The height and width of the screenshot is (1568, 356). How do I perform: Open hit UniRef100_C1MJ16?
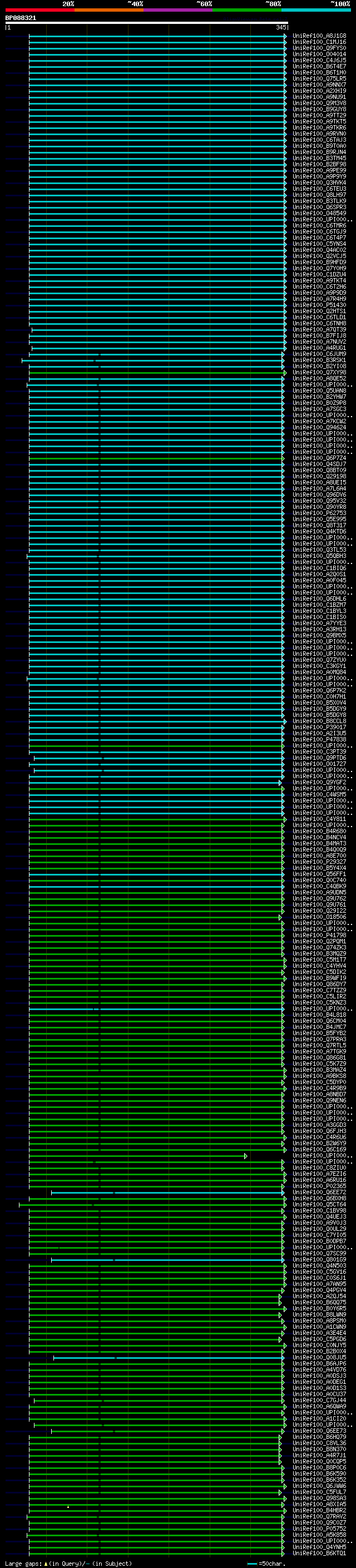[x=319, y=43]
